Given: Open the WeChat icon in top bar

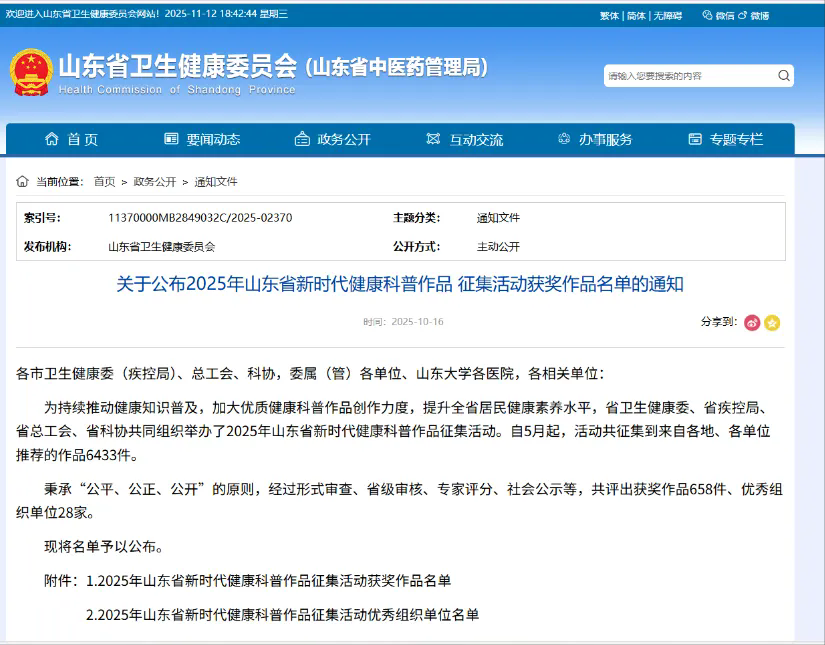Looking at the screenshot, I should (718, 16).
